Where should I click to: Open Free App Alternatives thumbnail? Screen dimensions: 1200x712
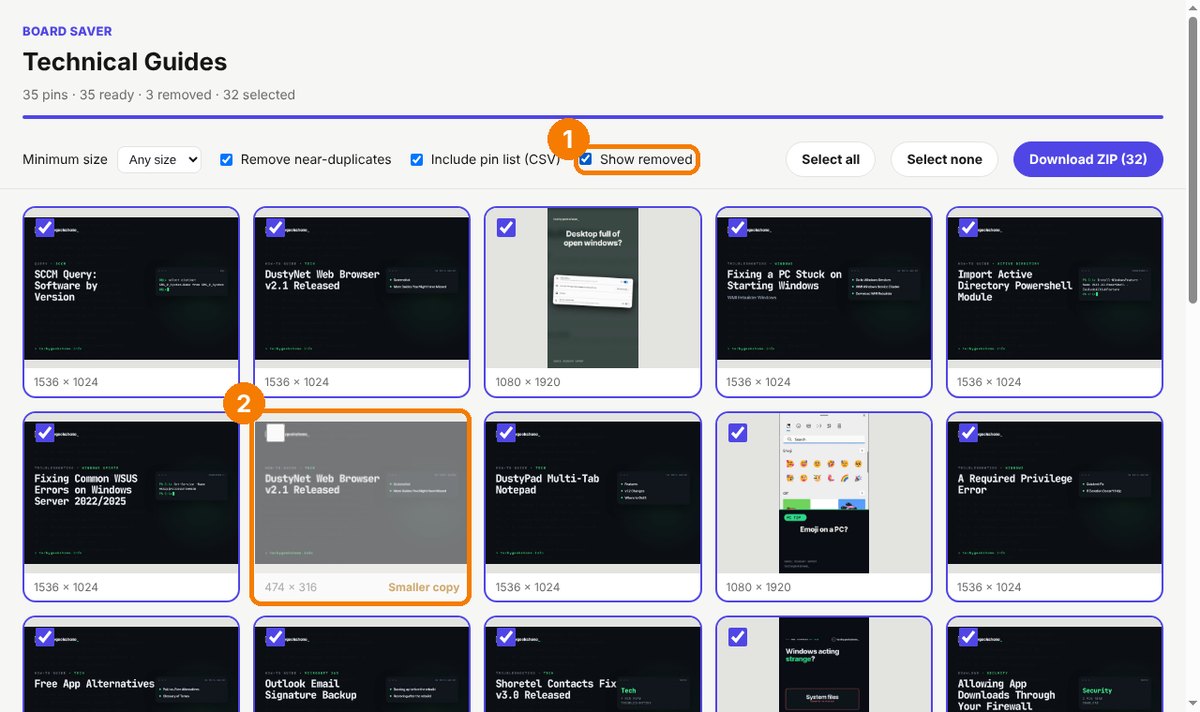[x=131, y=665]
